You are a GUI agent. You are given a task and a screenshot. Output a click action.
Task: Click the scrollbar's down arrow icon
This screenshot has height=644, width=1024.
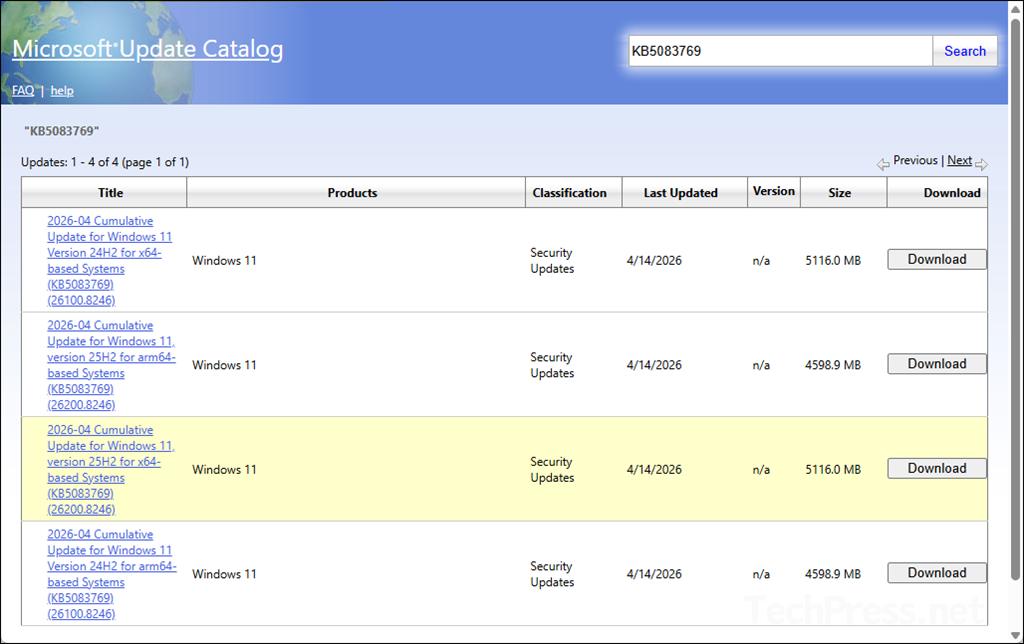coord(1015,633)
